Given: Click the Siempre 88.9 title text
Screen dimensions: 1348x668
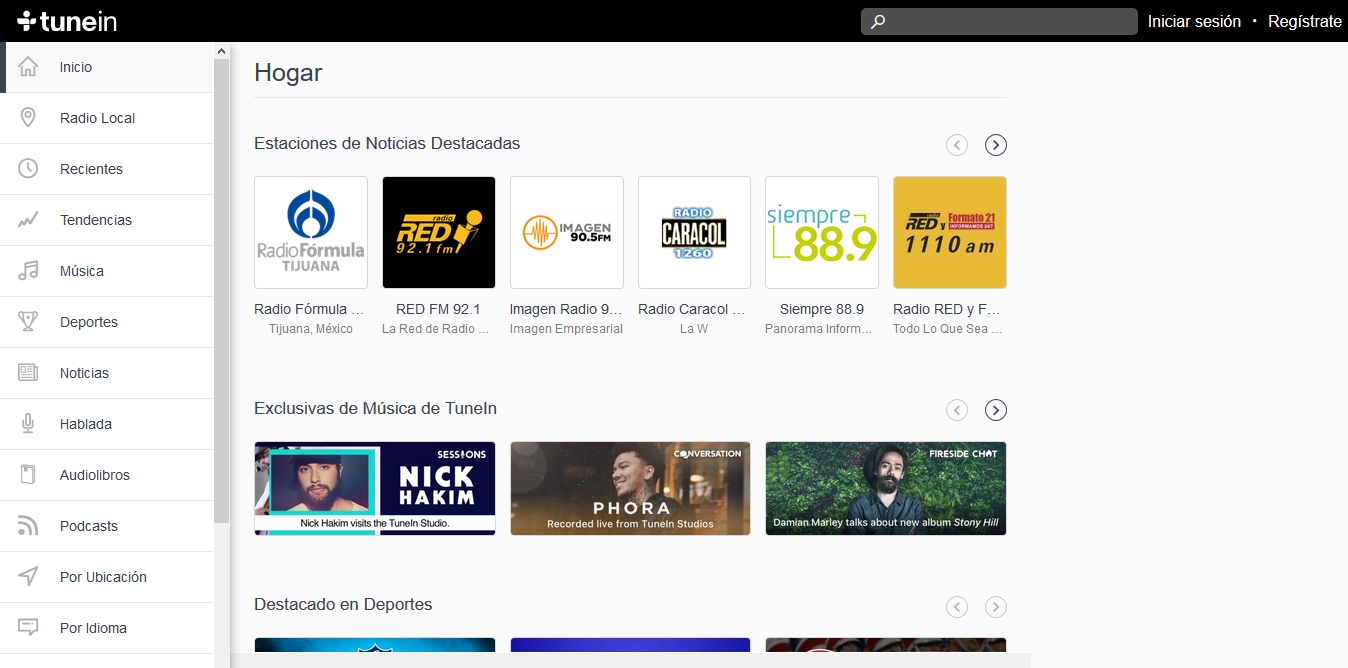Looking at the screenshot, I should 822,309.
